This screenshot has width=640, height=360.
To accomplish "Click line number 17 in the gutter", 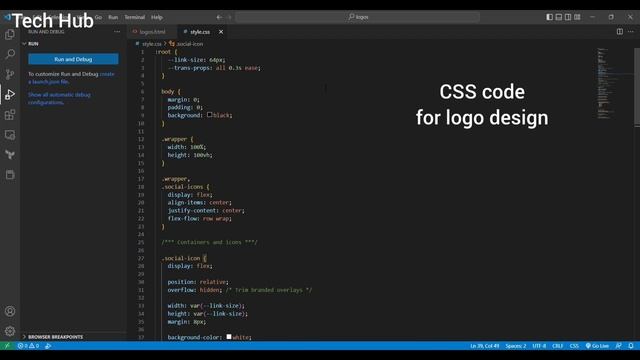I will tap(141, 179).
